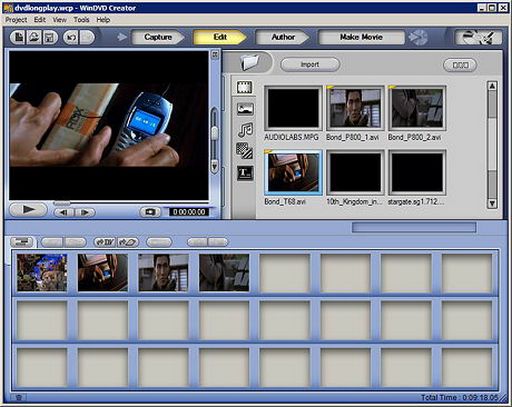Click the view-mode button right of Import
The width and height of the screenshot is (512, 407).
(x=460, y=65)
